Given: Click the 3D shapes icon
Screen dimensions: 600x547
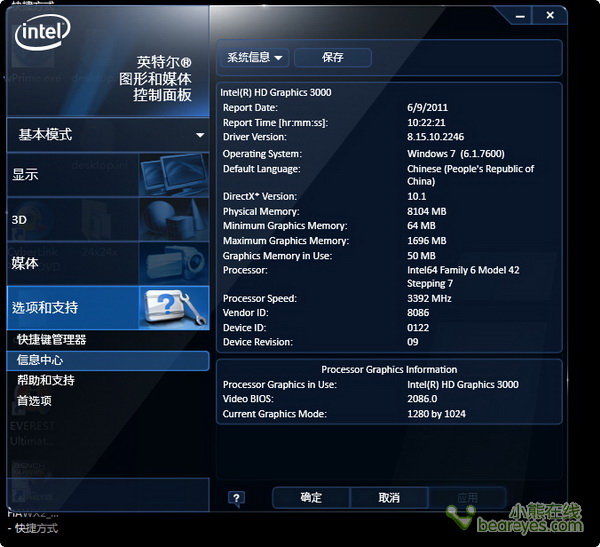Looking at the screenshot, I should (x=174, y=219).
